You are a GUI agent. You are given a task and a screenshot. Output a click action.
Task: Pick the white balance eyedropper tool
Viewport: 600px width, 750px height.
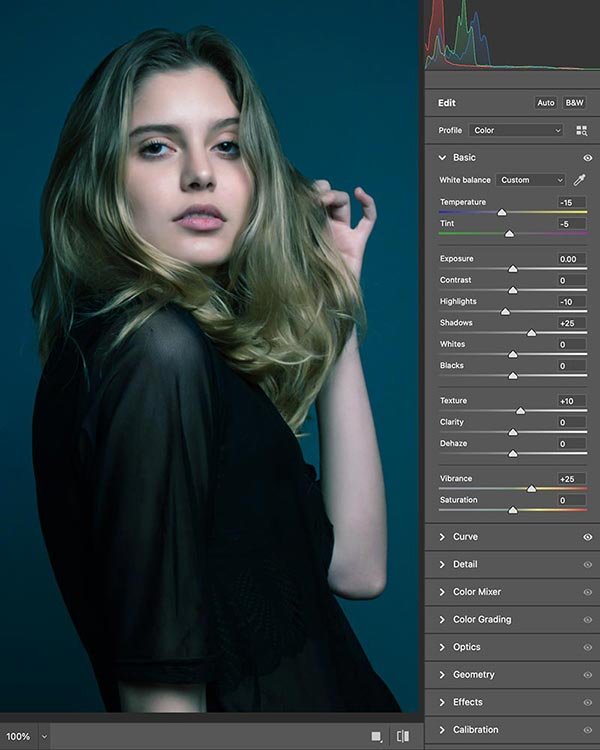(x=579, y=180)
